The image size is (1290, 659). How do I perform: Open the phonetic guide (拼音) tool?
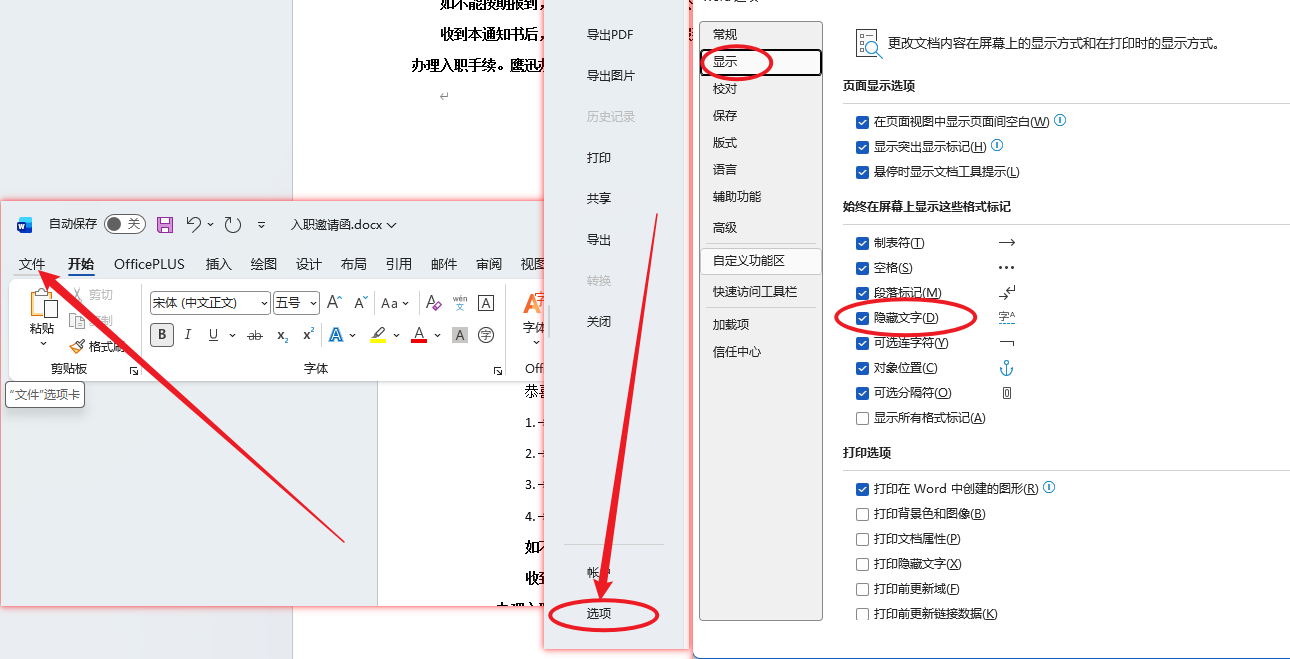(459, 303)
